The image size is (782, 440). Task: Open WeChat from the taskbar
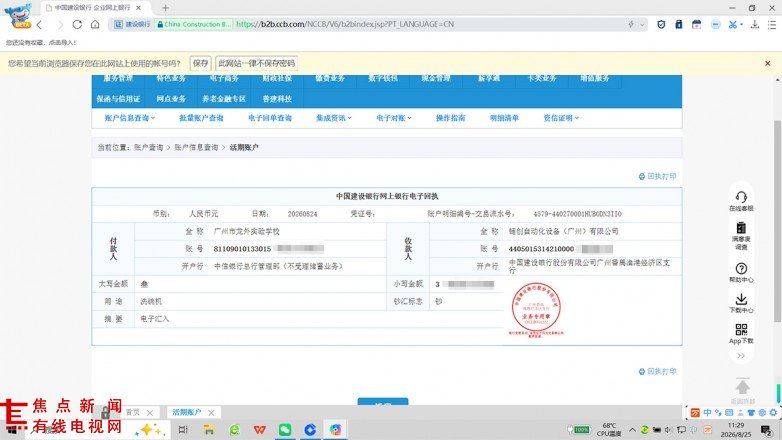(285, 430)
